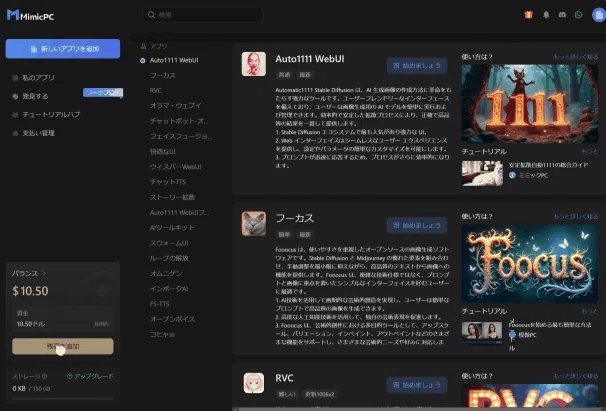The image size is (606, 411).
Task: Click 始めましょう for RVC
Action: [417, 385]
